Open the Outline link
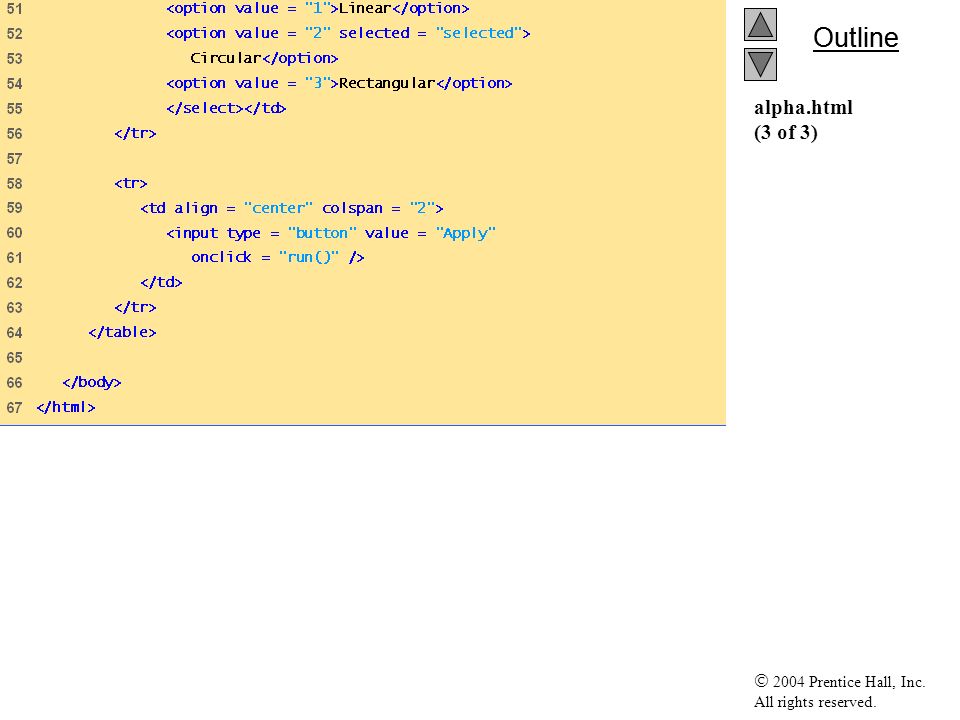 [855, 38]
